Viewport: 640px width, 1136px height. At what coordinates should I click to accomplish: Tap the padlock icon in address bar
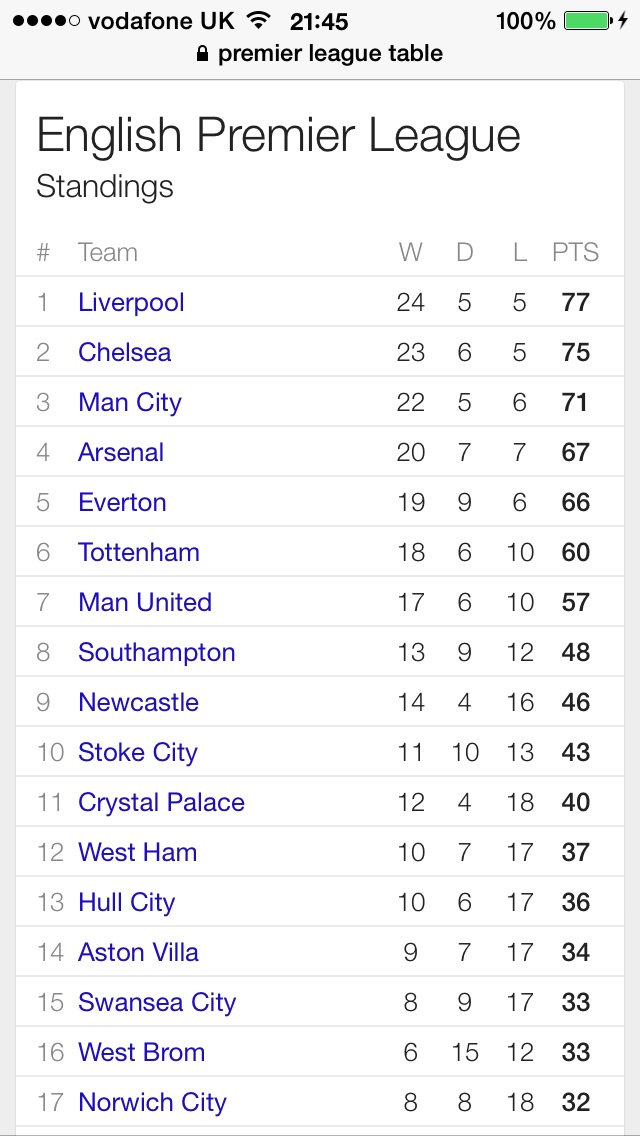(x=204, y=55)
